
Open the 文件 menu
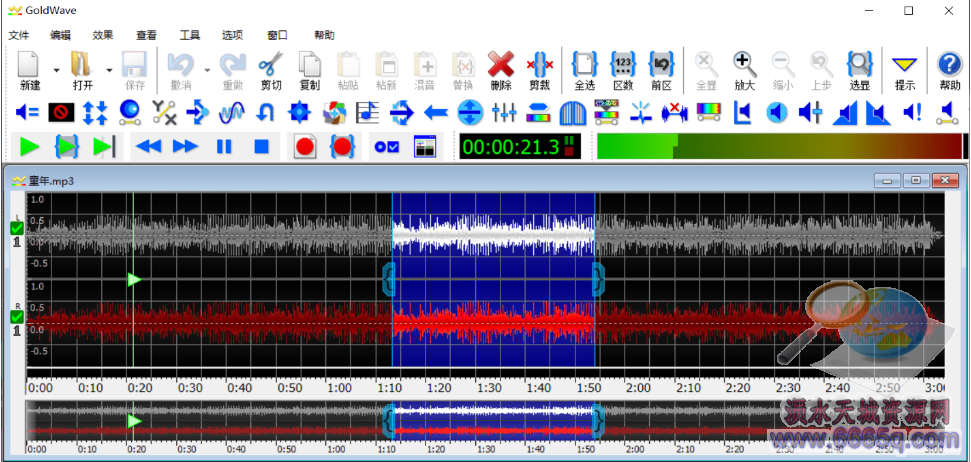coord(19,35)
